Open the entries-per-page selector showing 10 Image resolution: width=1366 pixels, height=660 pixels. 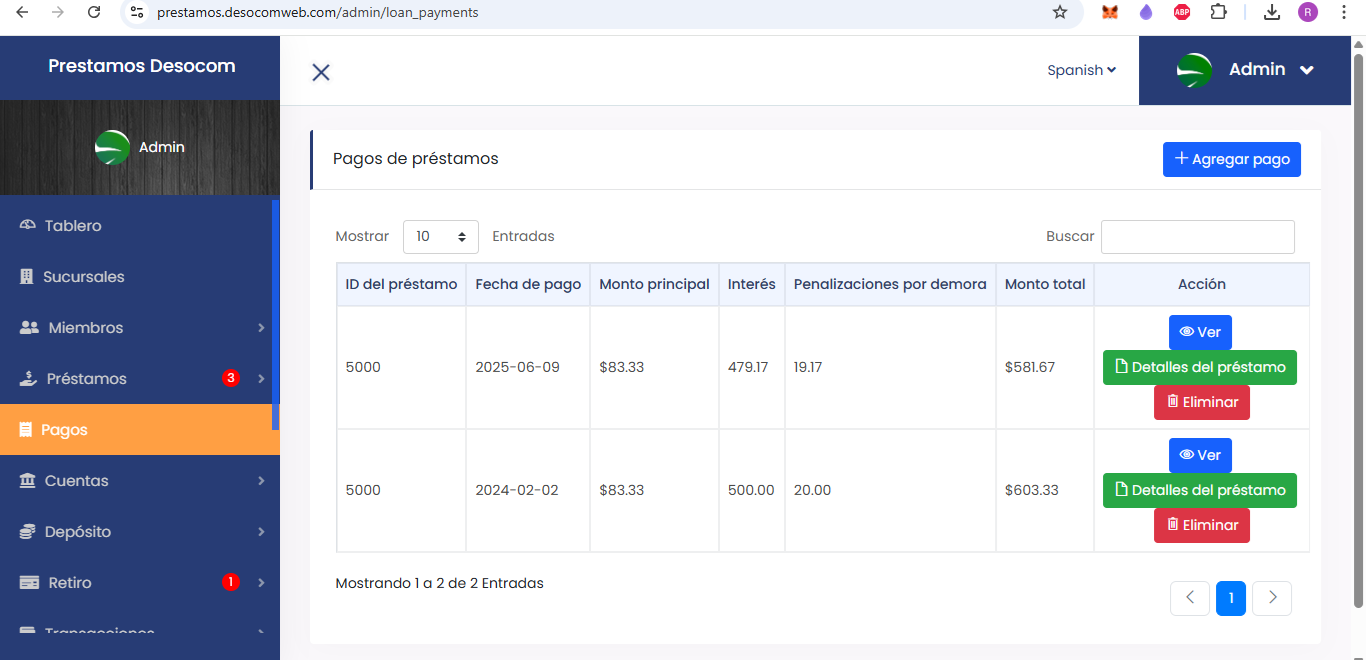tap(440, 237)
